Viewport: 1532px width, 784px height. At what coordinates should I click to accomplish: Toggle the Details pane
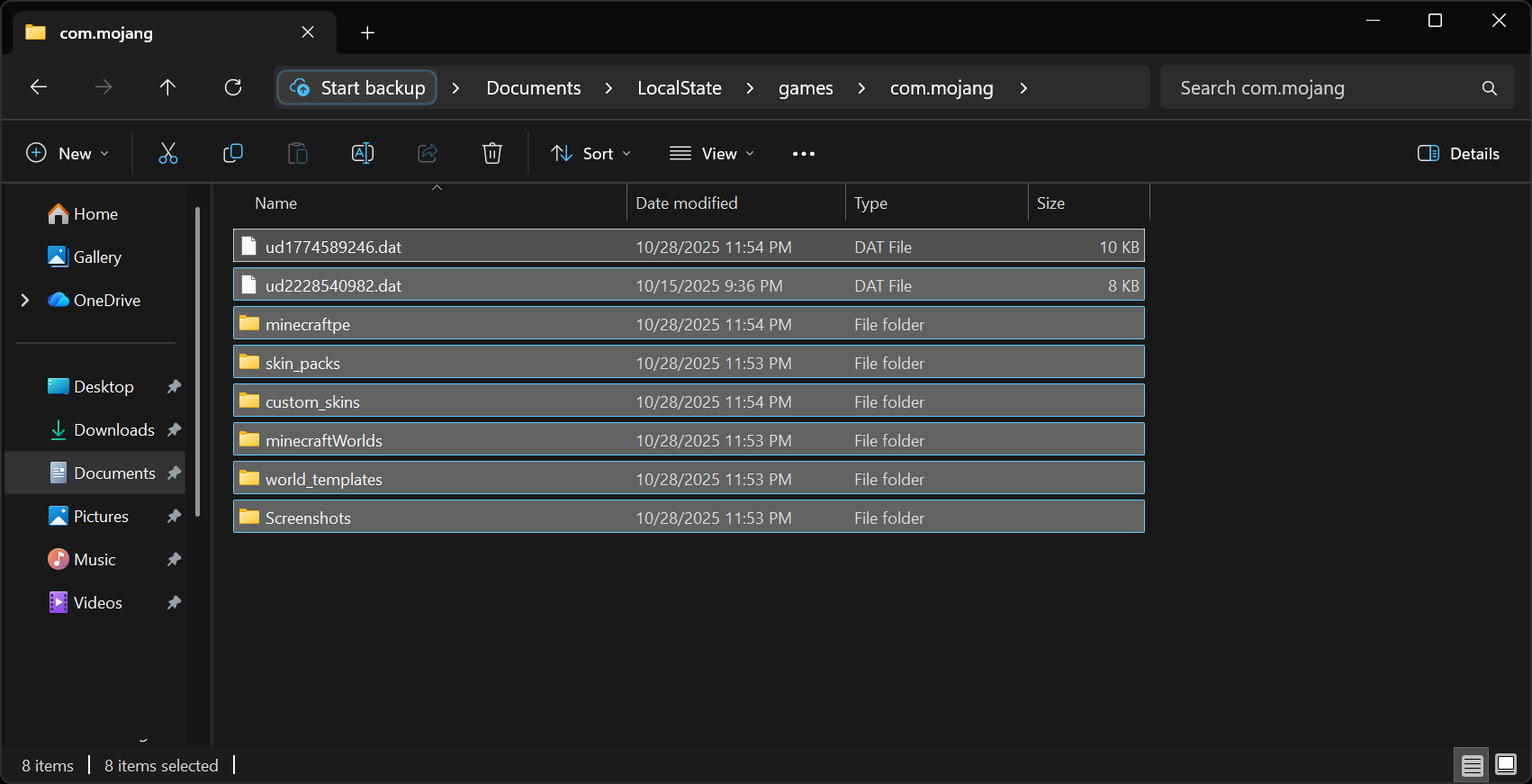[1458, 153]
